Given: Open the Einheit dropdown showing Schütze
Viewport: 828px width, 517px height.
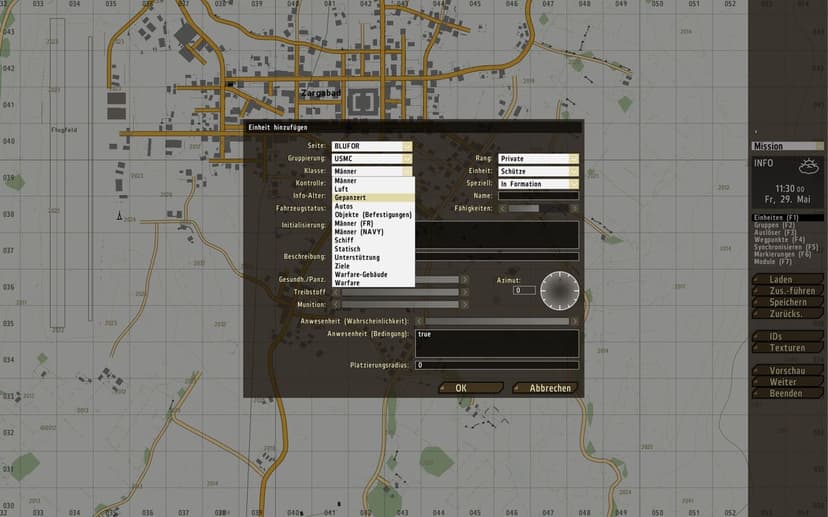Looking at the screenshot, I should [538, 172].
